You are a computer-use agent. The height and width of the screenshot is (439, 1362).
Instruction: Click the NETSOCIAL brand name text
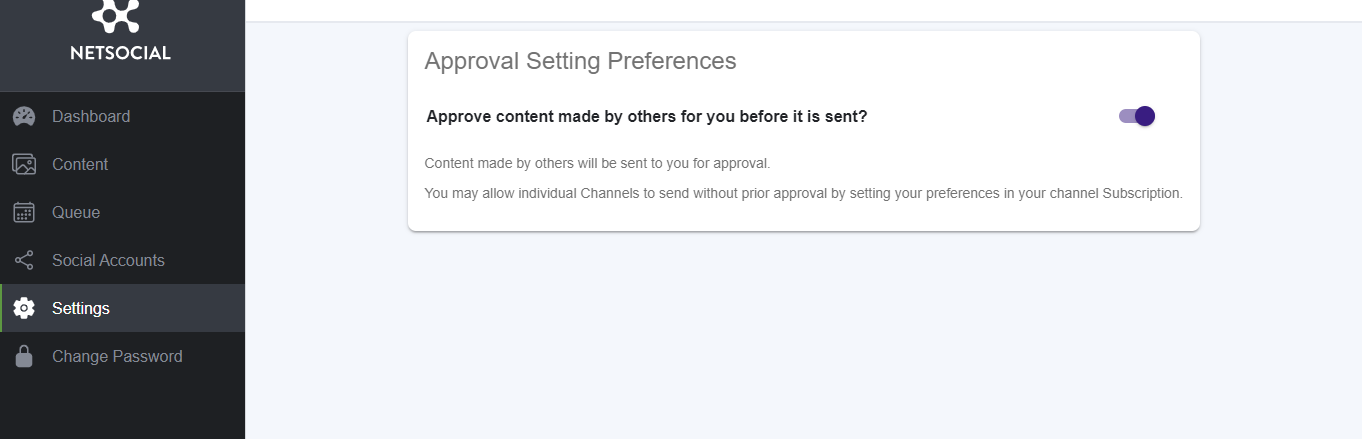click(x=121, y=54)
